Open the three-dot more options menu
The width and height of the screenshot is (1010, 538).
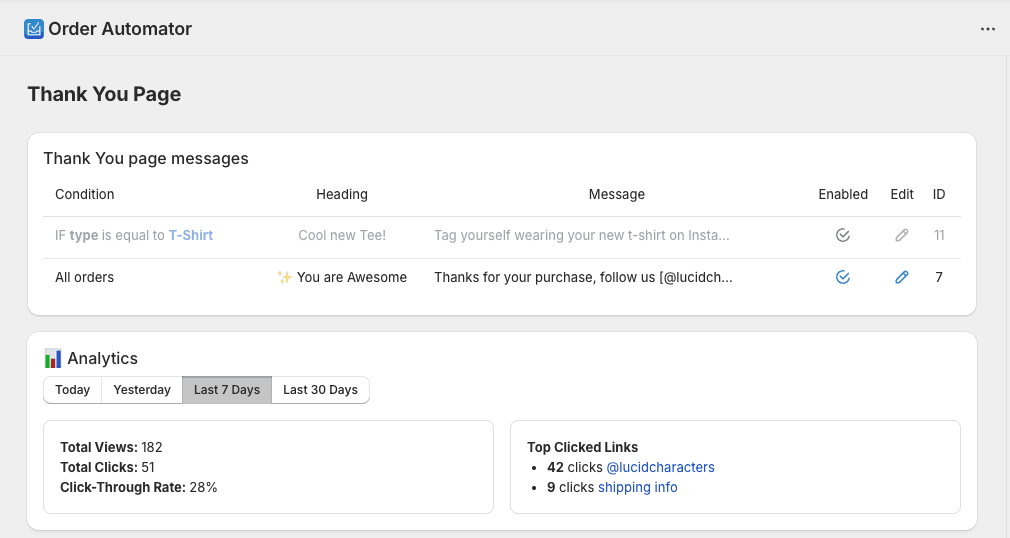[988, 29]
